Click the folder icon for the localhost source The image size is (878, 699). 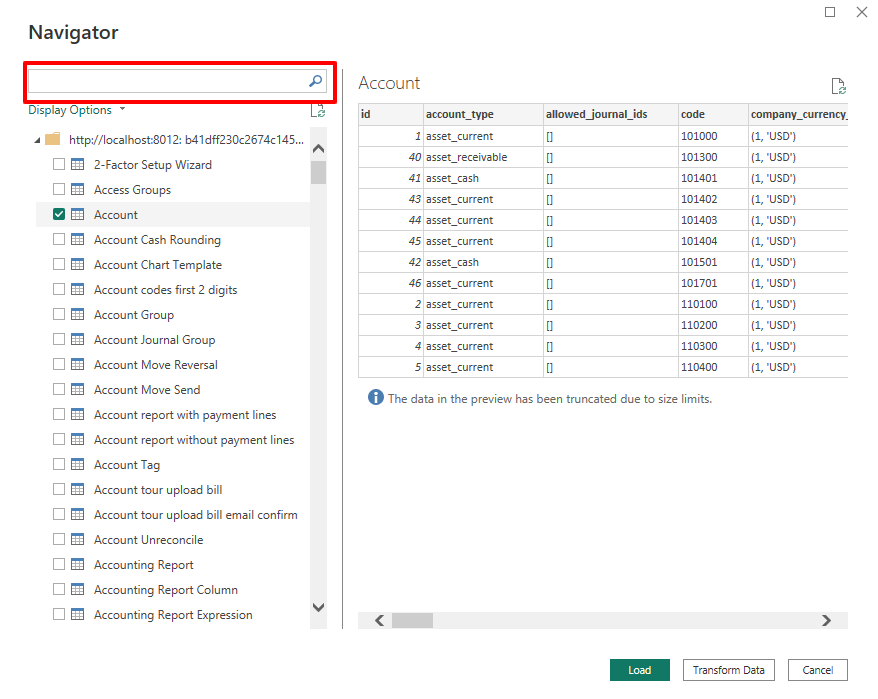(x=53, y=140)
